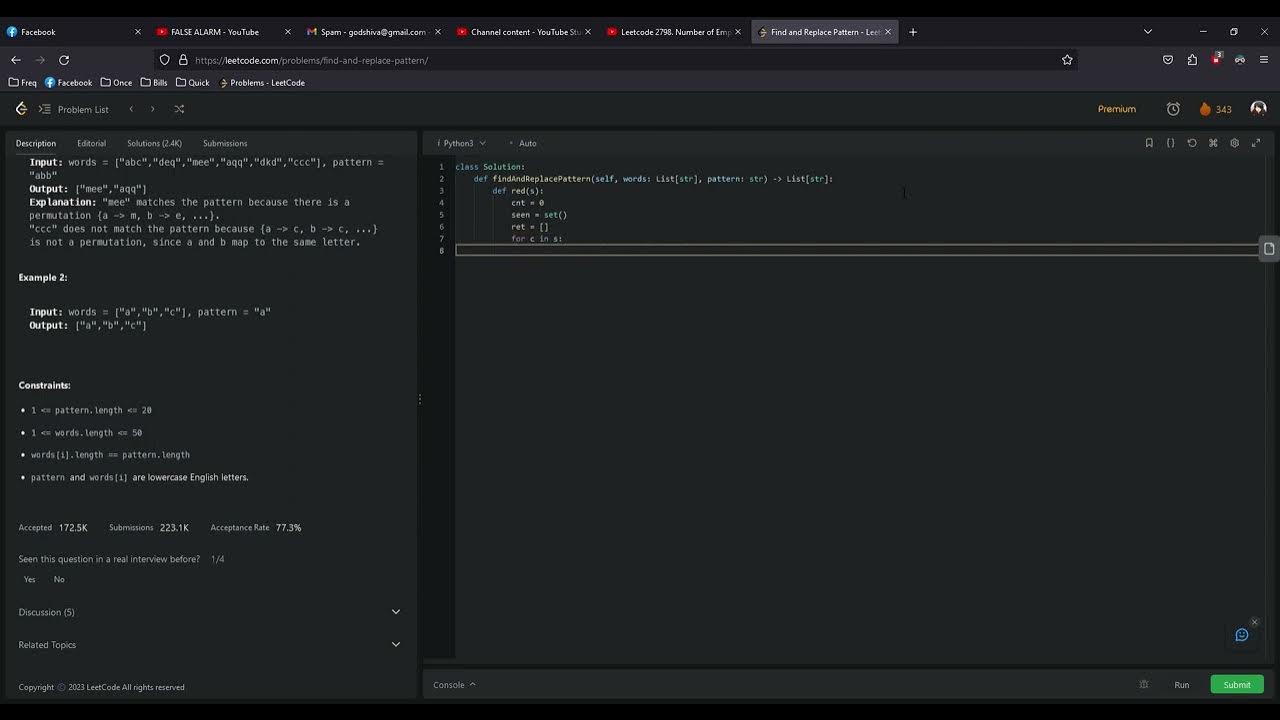Open the browser hamburger menu
The image size is (1280, 720).
pyautogui.click(x=1264, y=60)
